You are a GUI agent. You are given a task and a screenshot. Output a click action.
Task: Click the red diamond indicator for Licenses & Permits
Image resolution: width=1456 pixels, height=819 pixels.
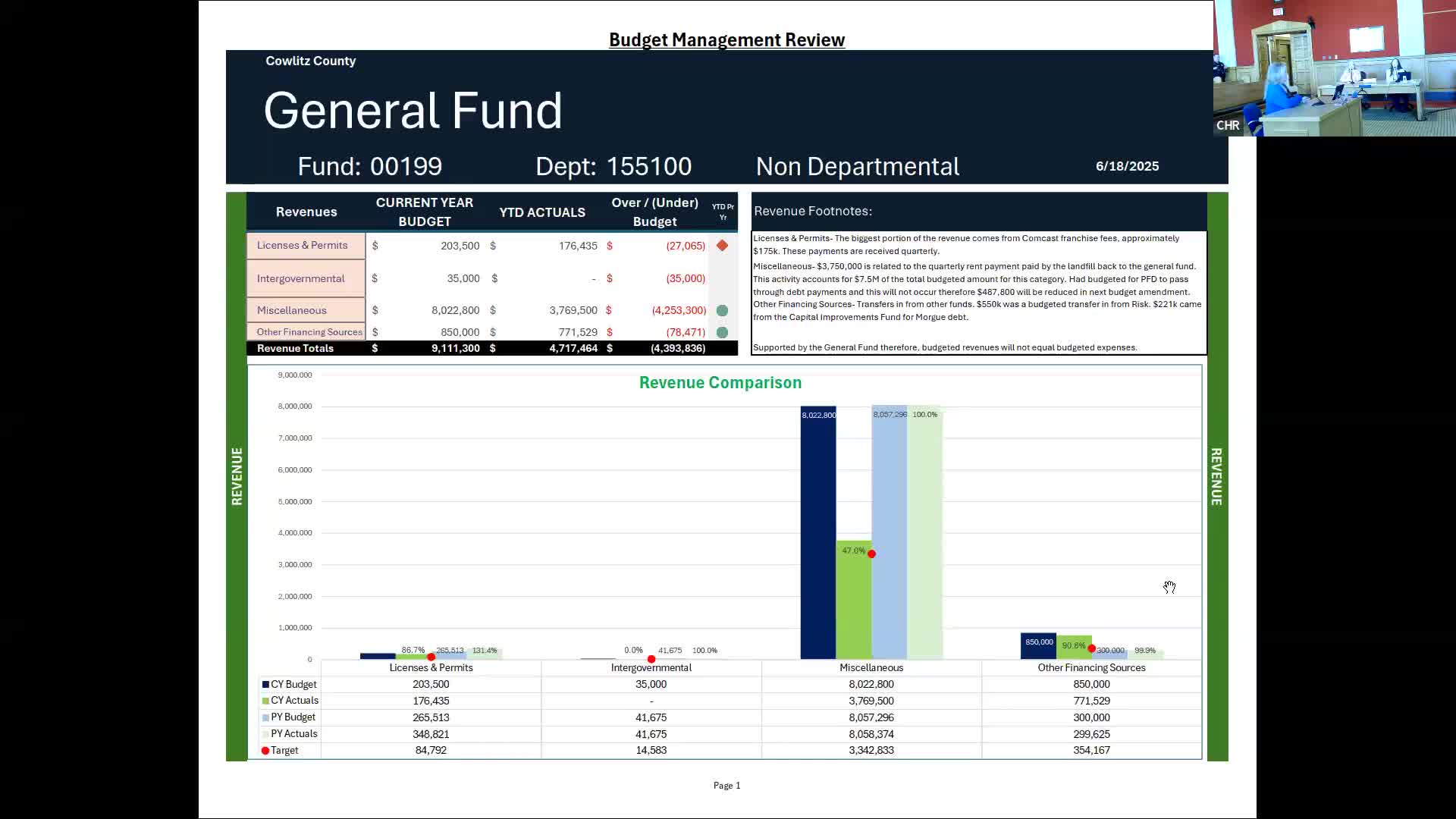pyautogui.click(x=722, y=246)
